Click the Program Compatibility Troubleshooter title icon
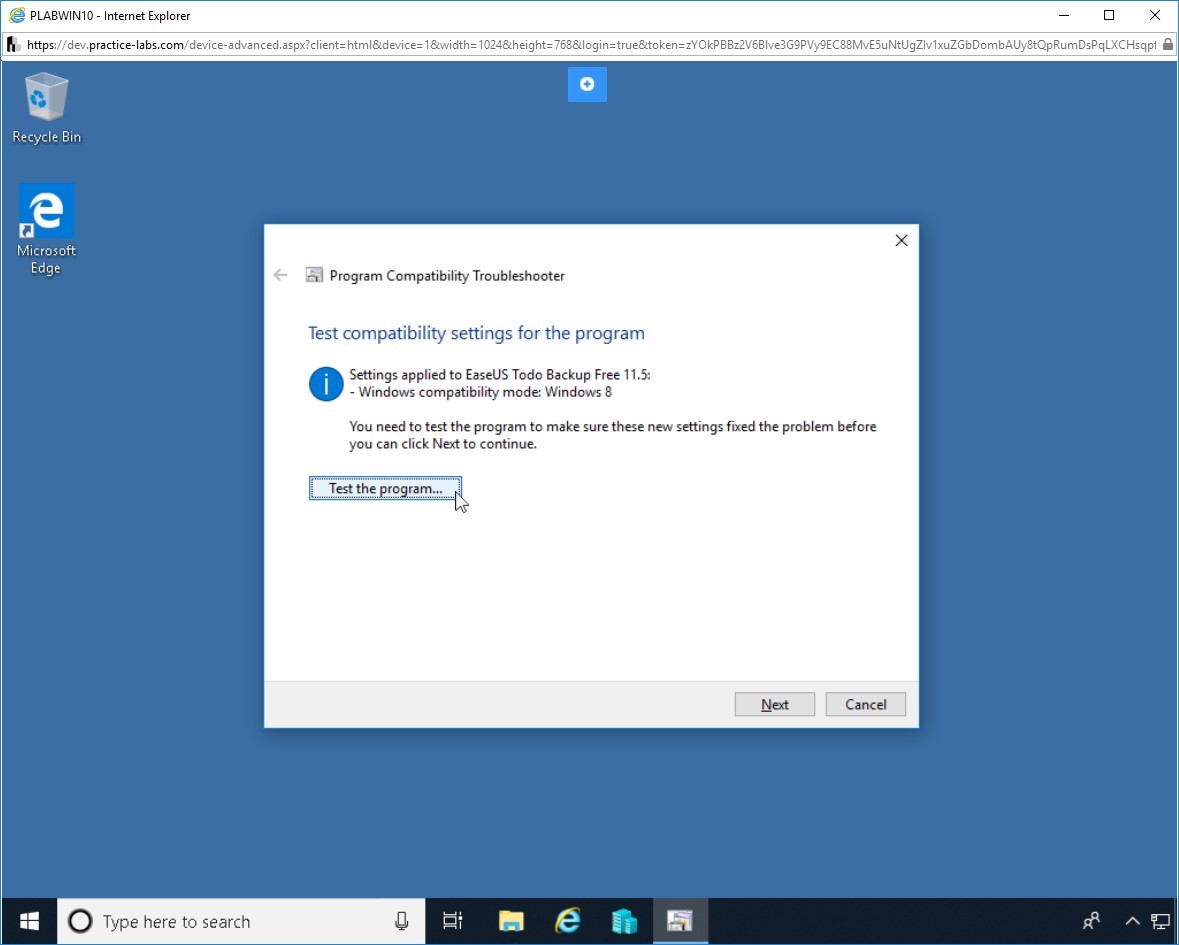This screenshot has width=1179, height=945. pyautogui.click(x=314, y=275)
